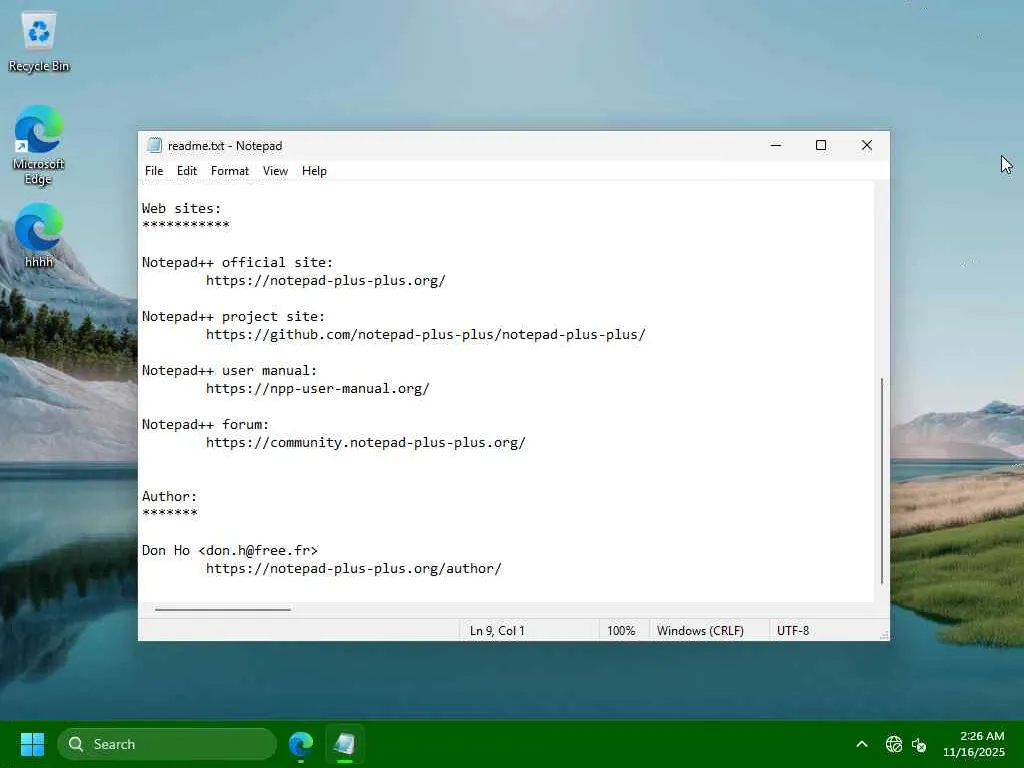Open the Edit menu
This screenshot has width=1024, height=768.
[187, 170]
